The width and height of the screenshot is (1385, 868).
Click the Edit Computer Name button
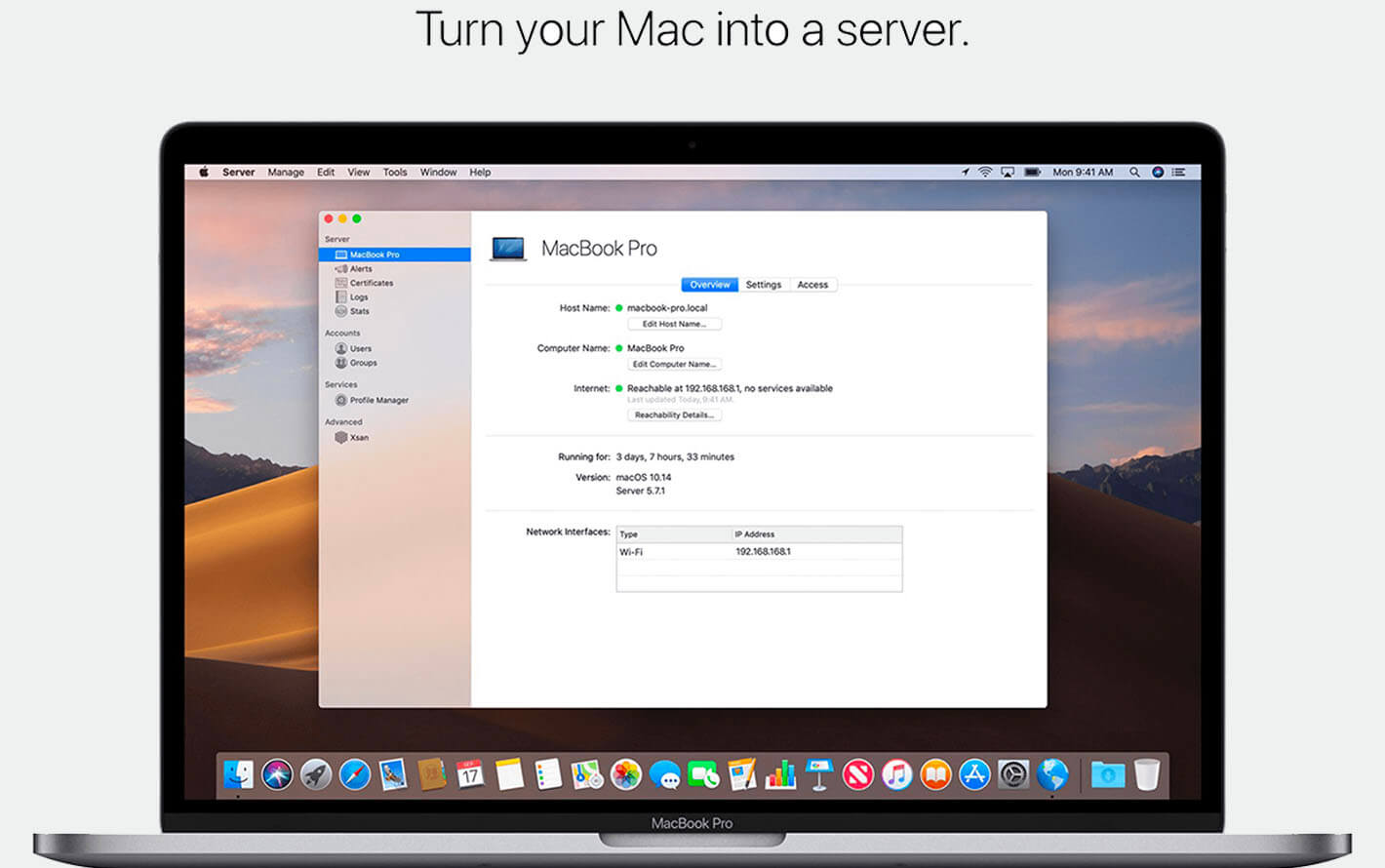674,364
